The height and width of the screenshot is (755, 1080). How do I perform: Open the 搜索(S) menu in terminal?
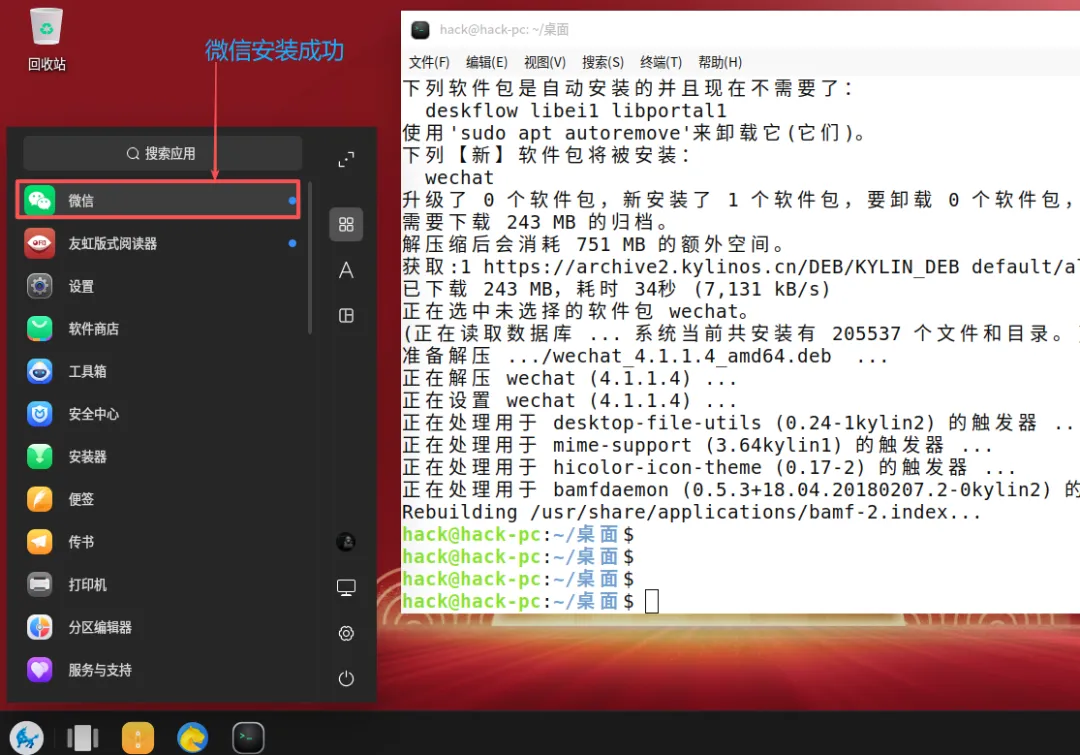click(x=603, y=62)
